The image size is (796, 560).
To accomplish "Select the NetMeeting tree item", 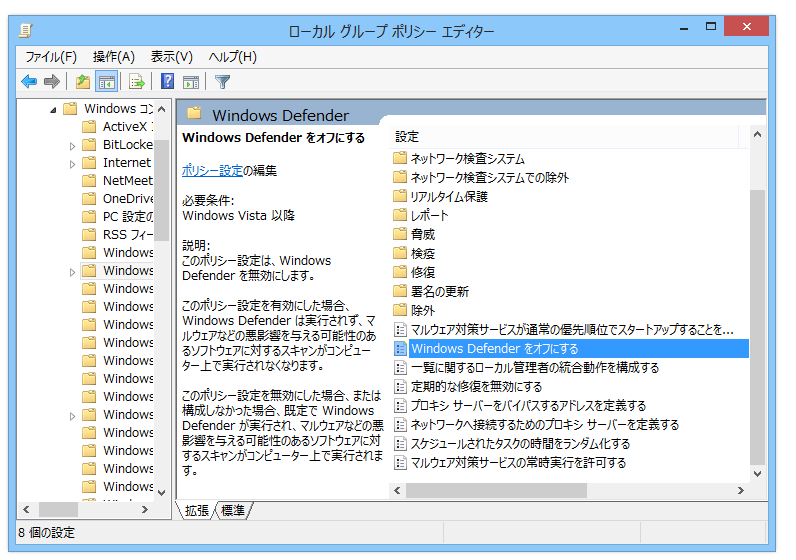I will click(118, 180).
